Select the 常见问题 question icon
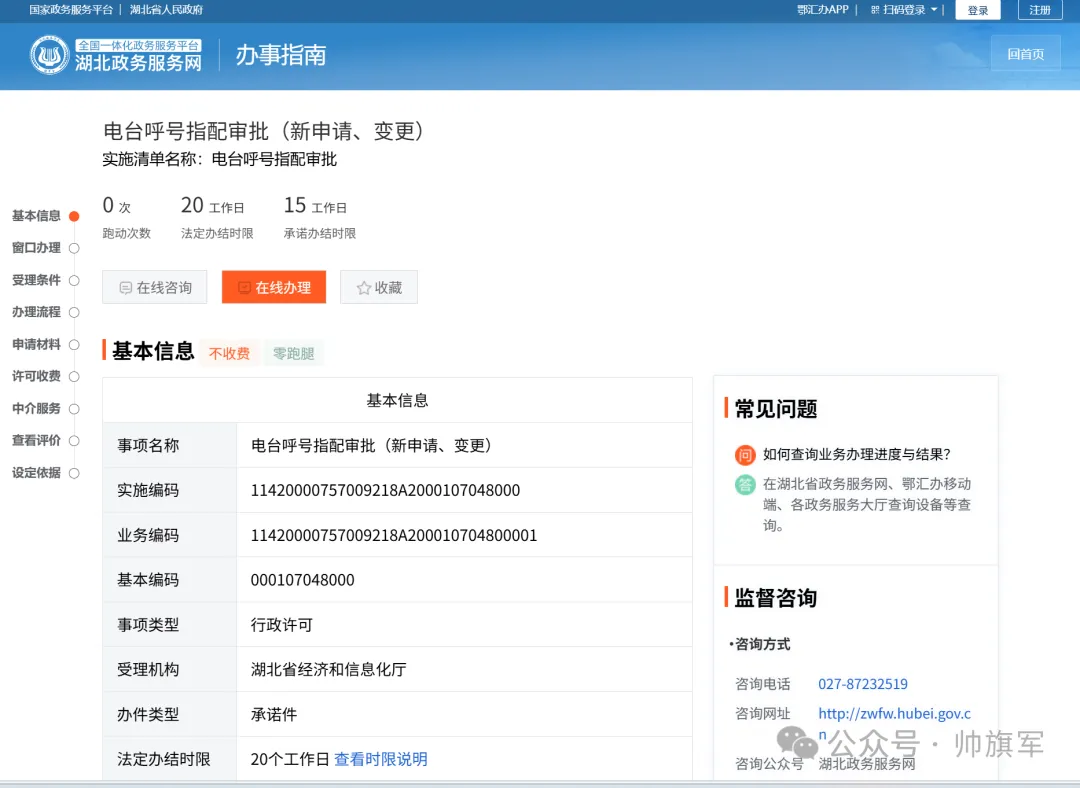The height and width of the screenshot is (788, 1080). [x=744, y=455]
